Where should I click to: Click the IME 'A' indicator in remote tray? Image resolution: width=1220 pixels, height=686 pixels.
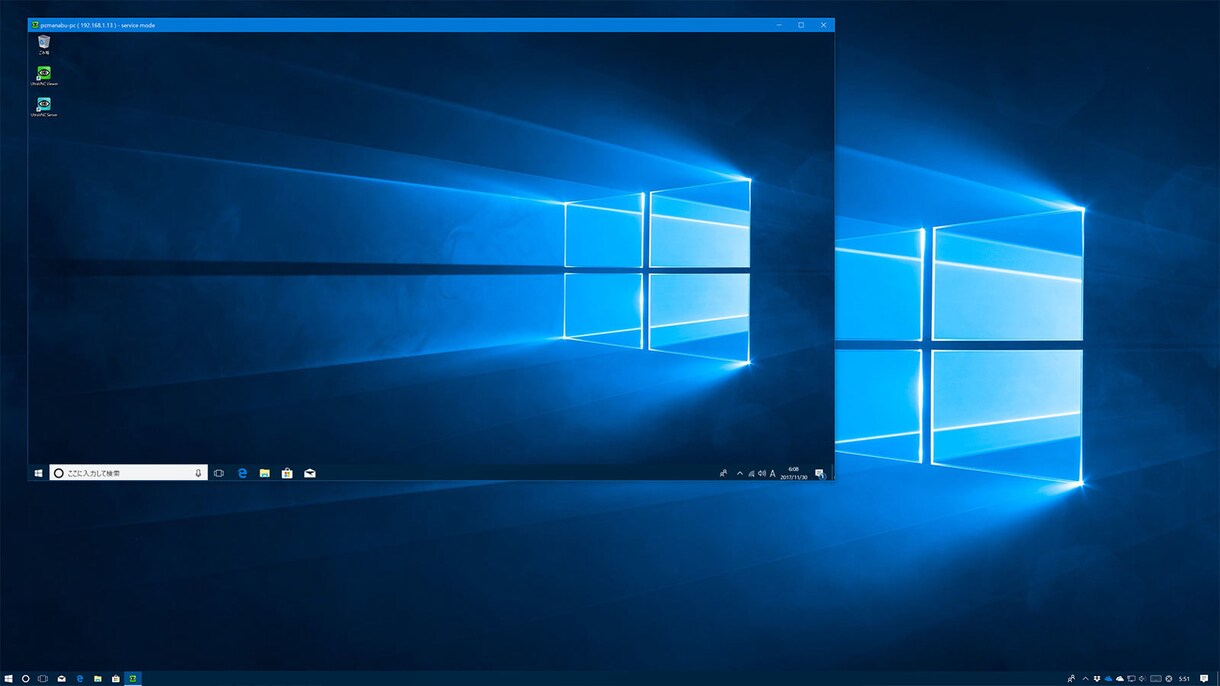773,473
